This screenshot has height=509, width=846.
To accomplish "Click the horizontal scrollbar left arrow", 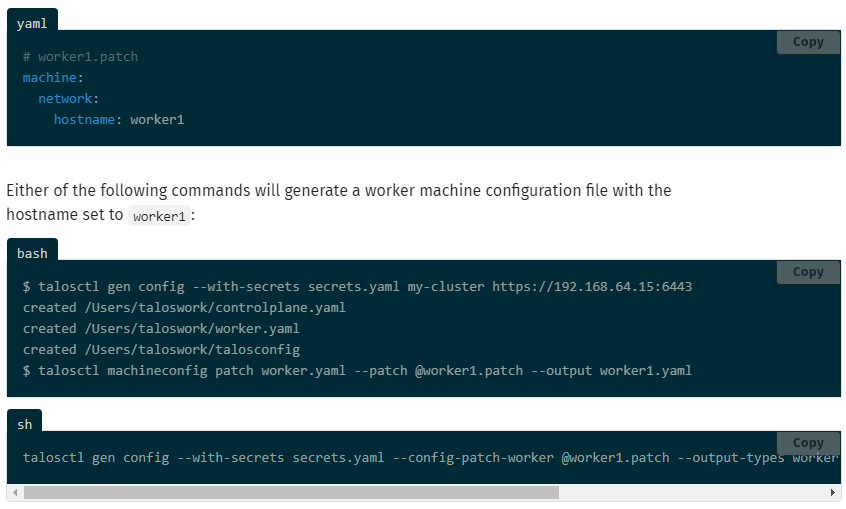I will click(13, 493).
